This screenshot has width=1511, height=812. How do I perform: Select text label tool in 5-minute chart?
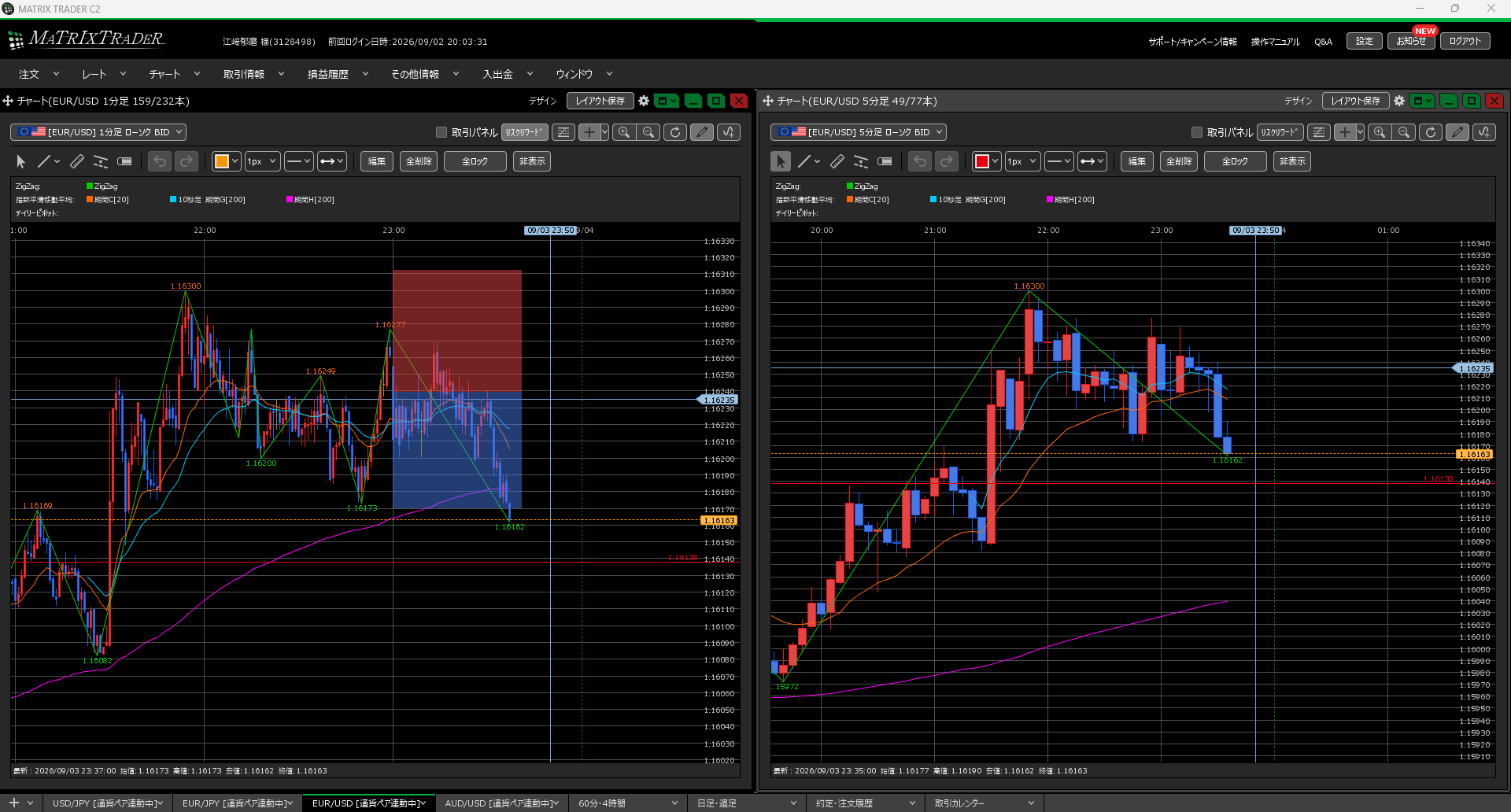[885, 161]
